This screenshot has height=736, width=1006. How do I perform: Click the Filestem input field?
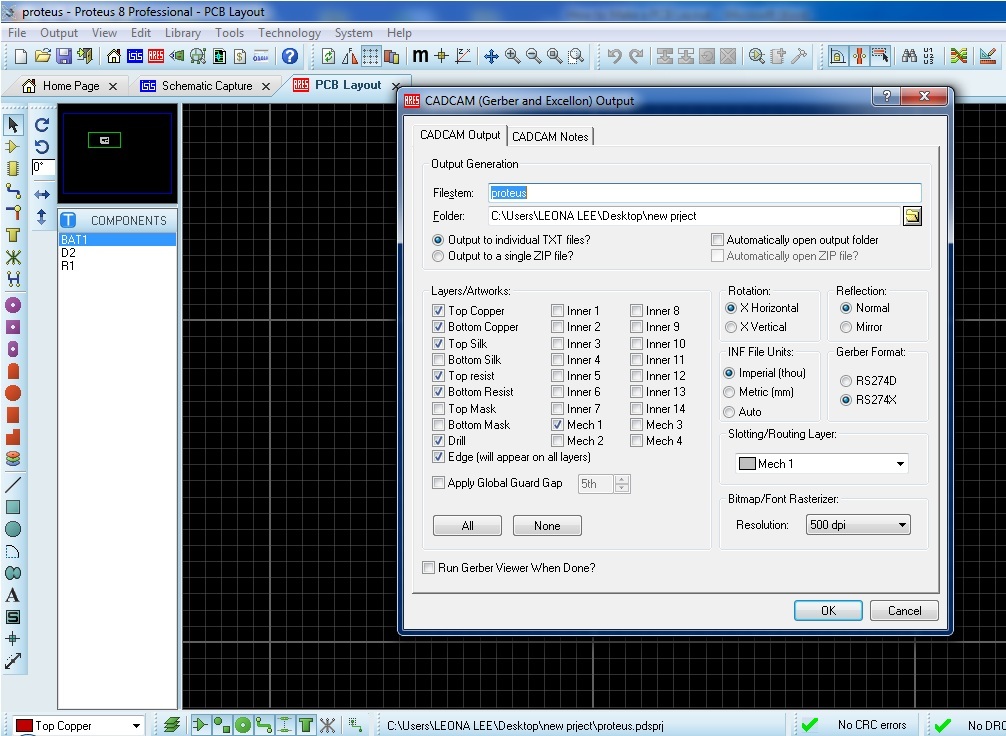point(704,193)
